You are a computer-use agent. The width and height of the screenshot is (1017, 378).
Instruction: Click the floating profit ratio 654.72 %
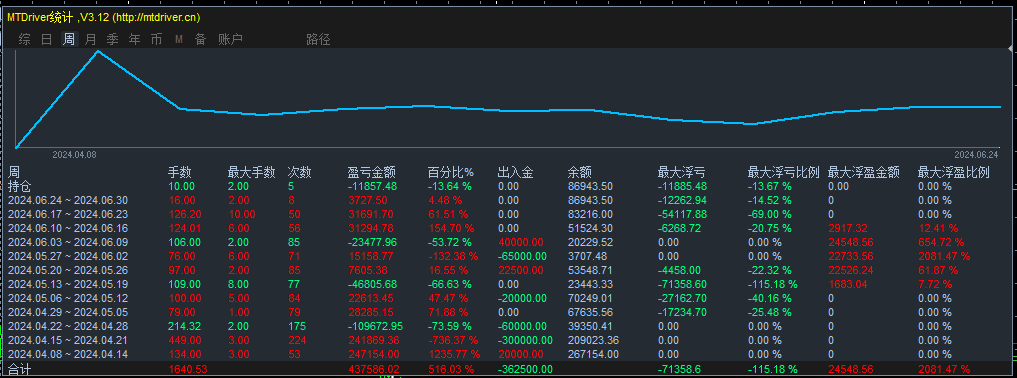[940, 242]
